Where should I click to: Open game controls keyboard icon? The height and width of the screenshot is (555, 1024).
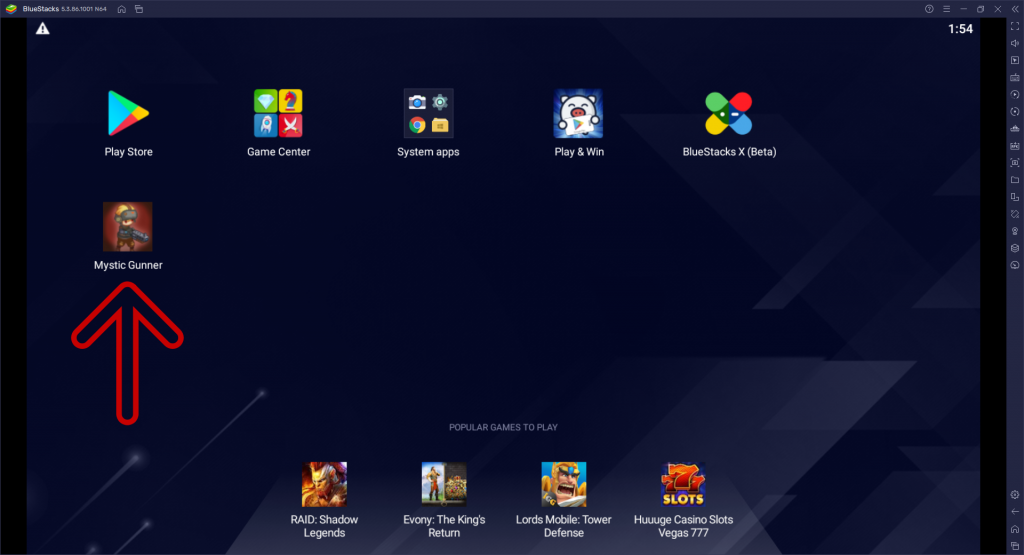[x=1015, y=78]
